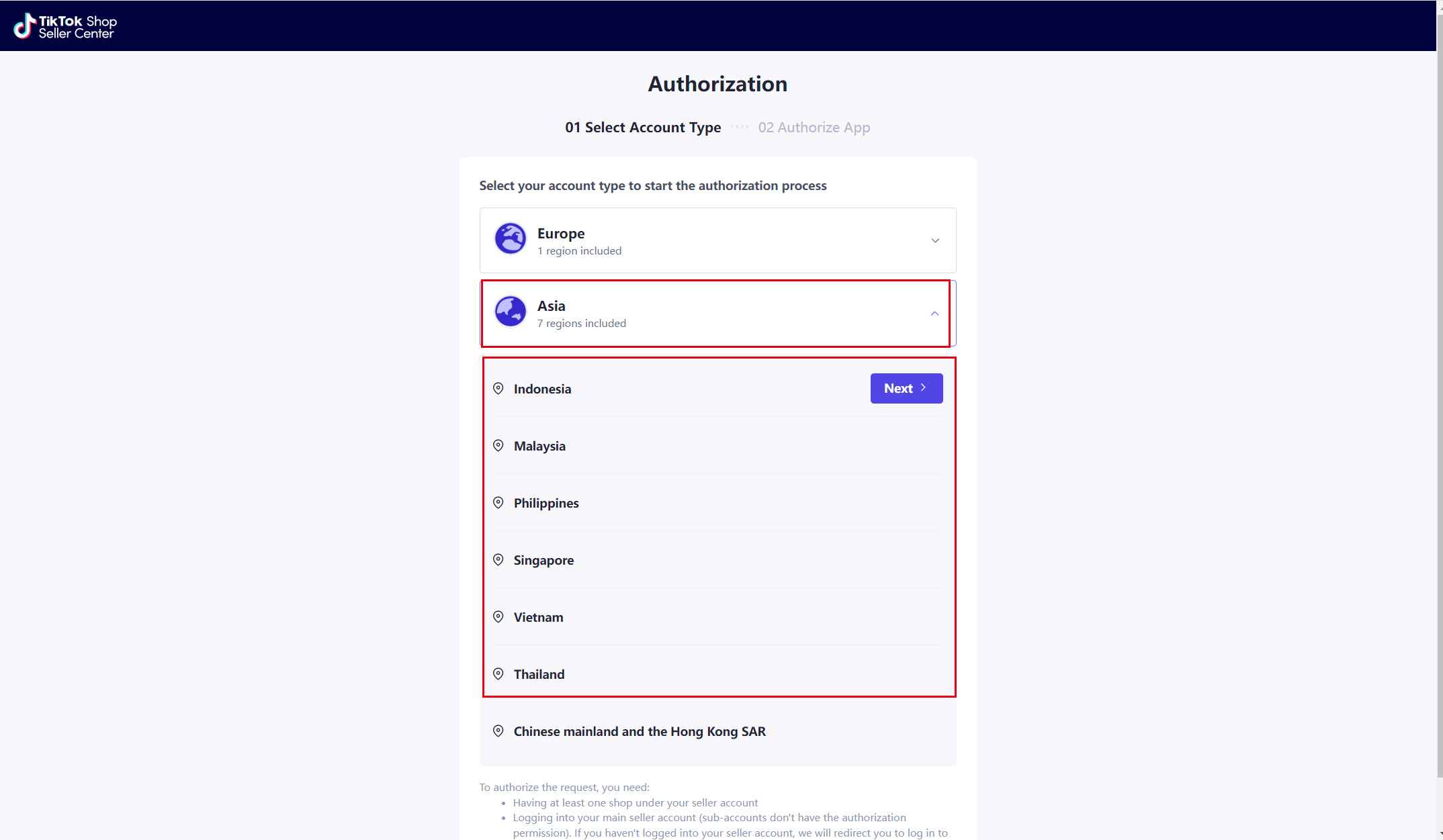Click the TikTok Shop Seller Center logo

[64, 26]
